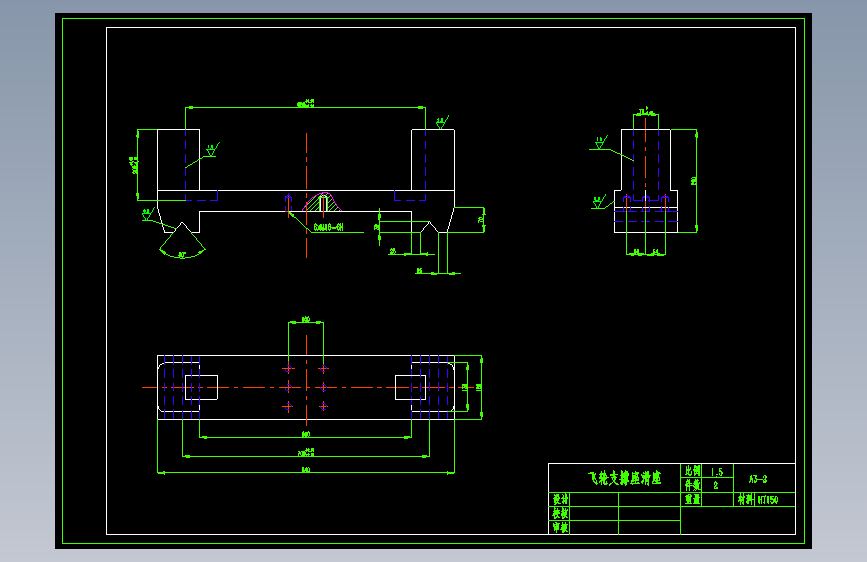This screenshot has height=562, width=867.
Task: Click the 设计 label in title block
Action: (x=560, y=499)
